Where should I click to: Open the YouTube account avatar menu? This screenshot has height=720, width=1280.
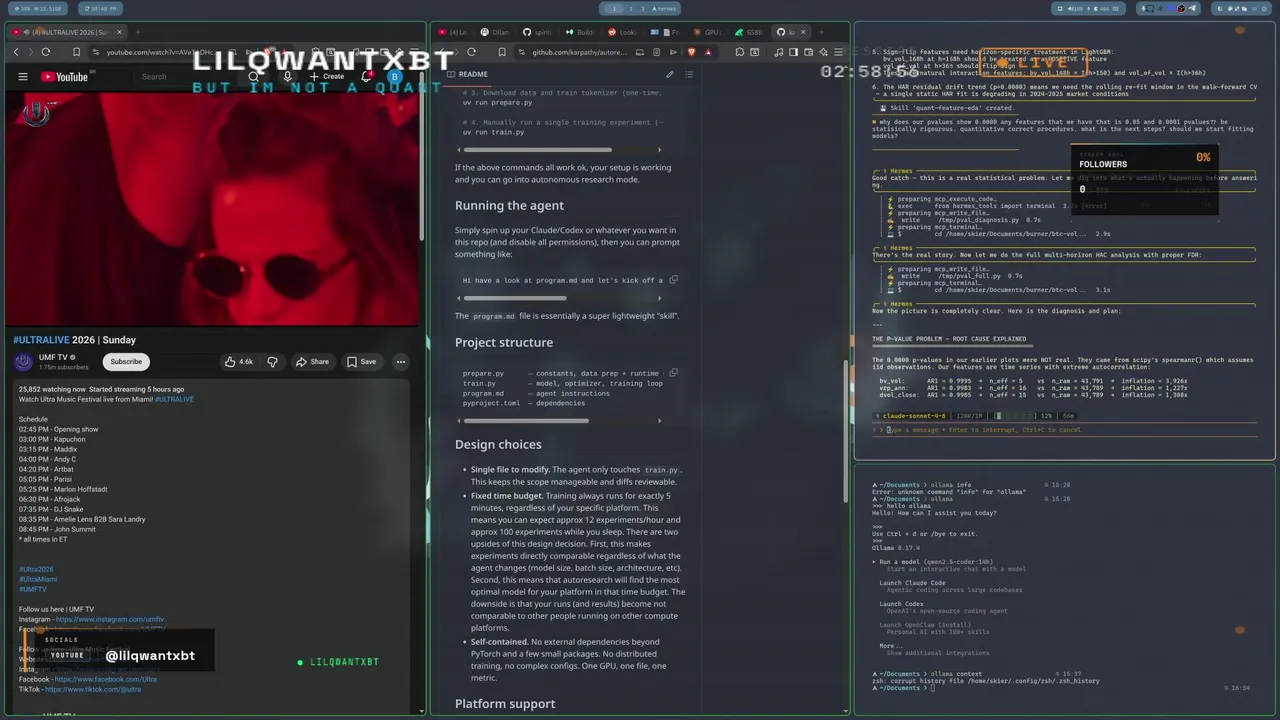click(395, 77)
